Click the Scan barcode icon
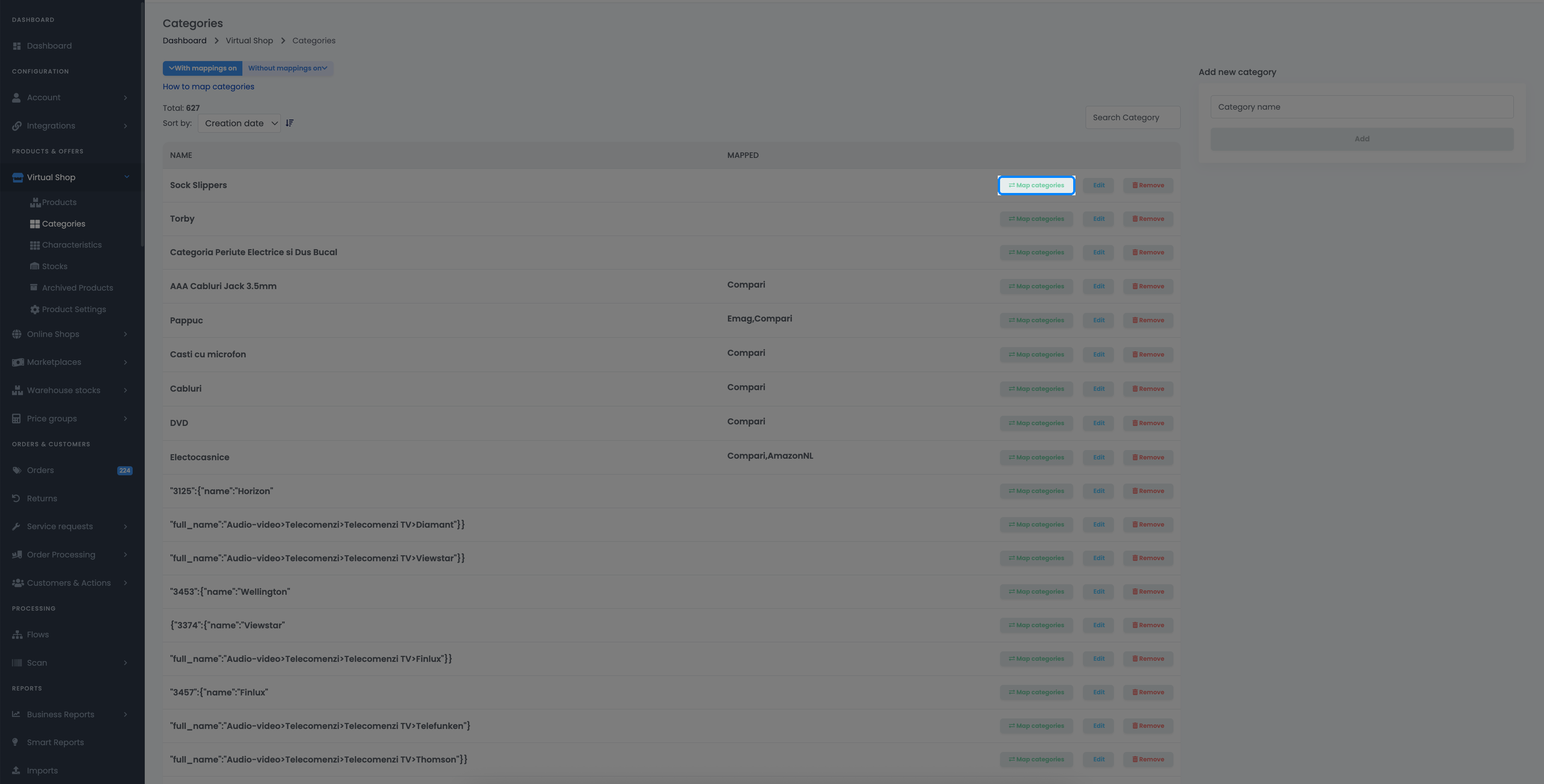Screen dimensions: 1544x784 click(x=17, y=663)
